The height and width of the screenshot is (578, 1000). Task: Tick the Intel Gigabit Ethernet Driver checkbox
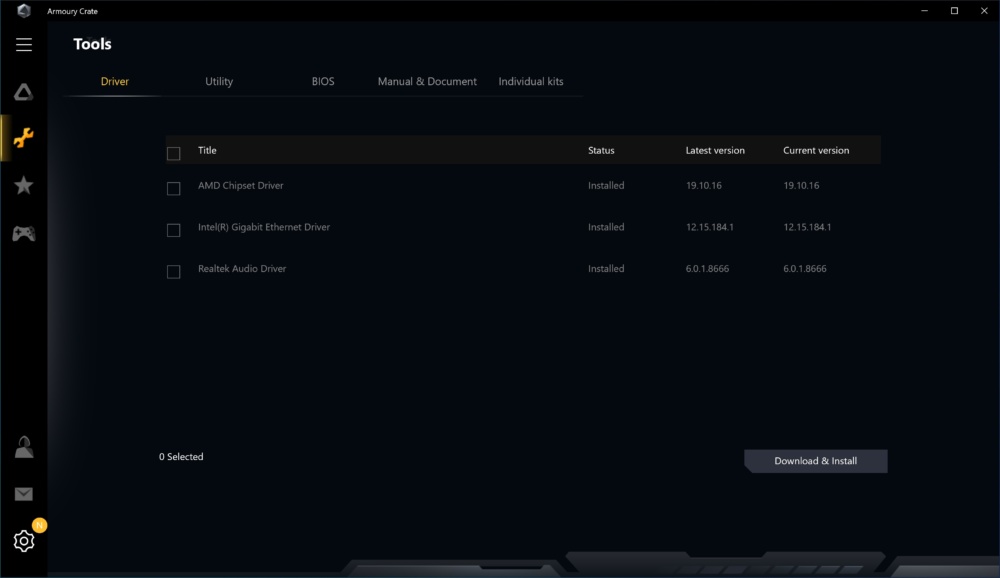[173, 230]
